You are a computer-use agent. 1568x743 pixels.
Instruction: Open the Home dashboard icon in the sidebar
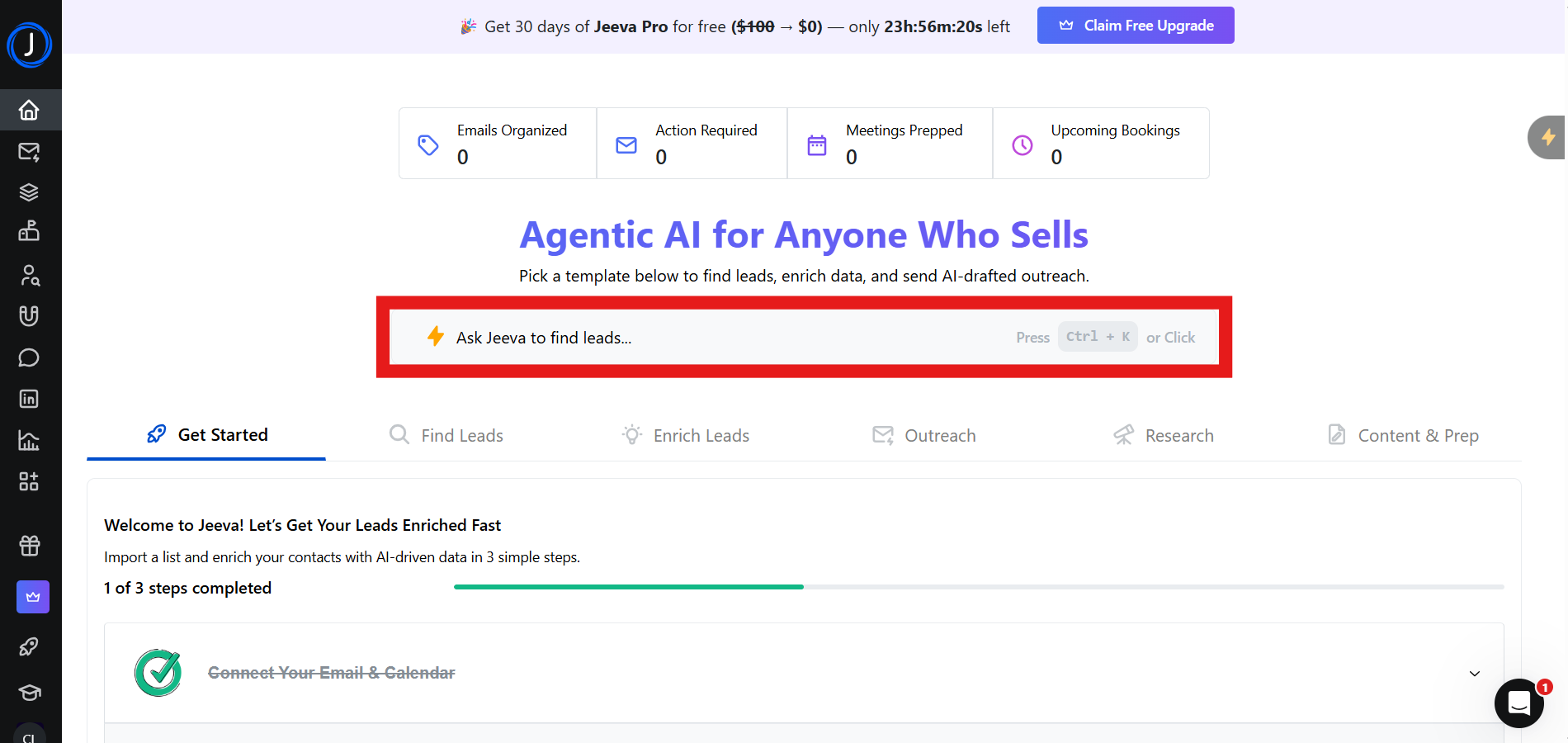(x=30, y=110)
